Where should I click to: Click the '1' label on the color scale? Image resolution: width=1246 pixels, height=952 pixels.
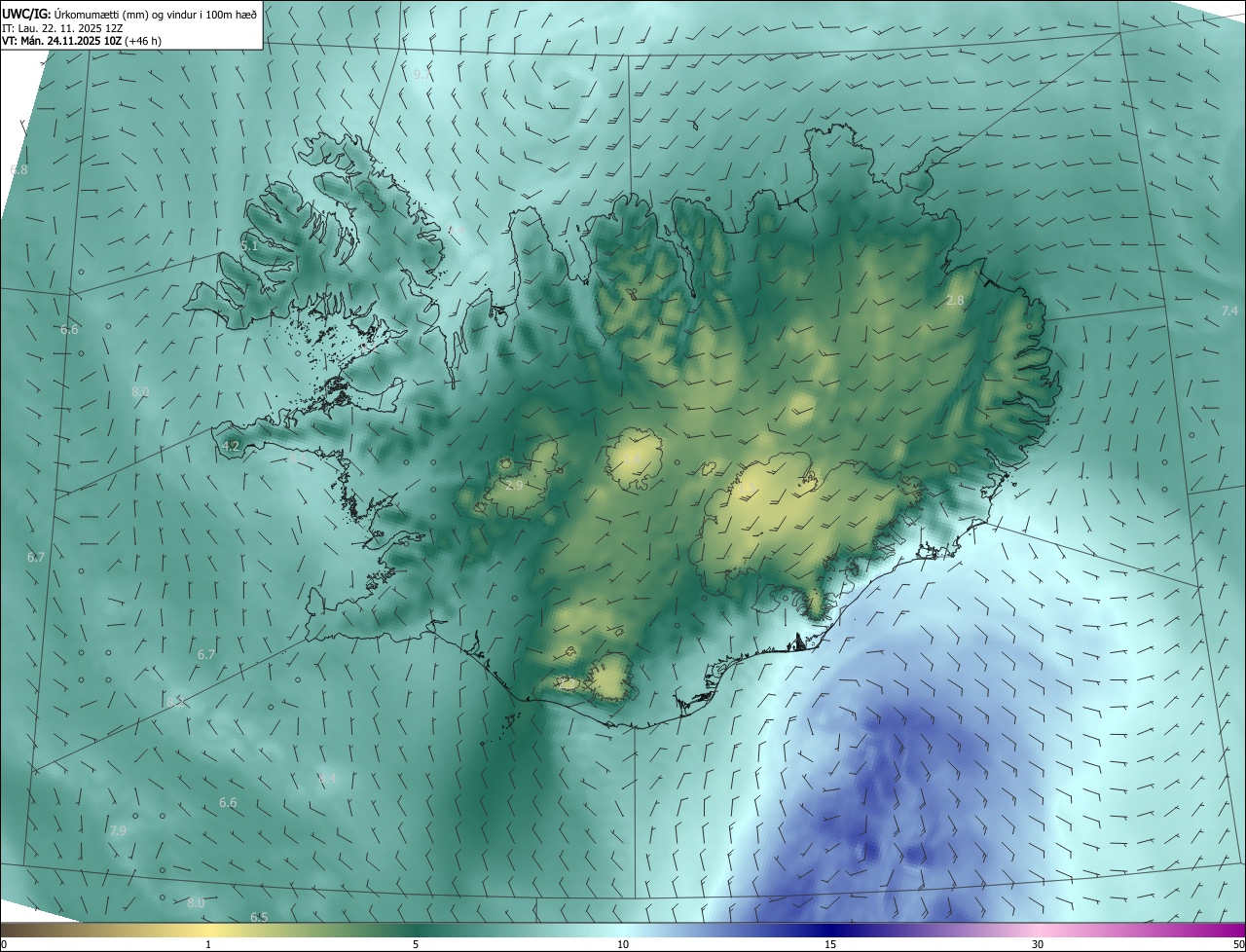(208, 944)
